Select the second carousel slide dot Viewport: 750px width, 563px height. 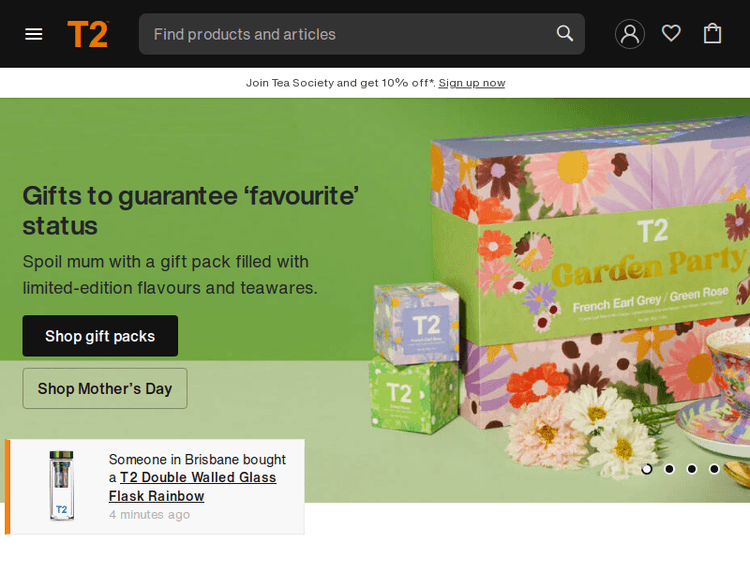coord(669,469)
